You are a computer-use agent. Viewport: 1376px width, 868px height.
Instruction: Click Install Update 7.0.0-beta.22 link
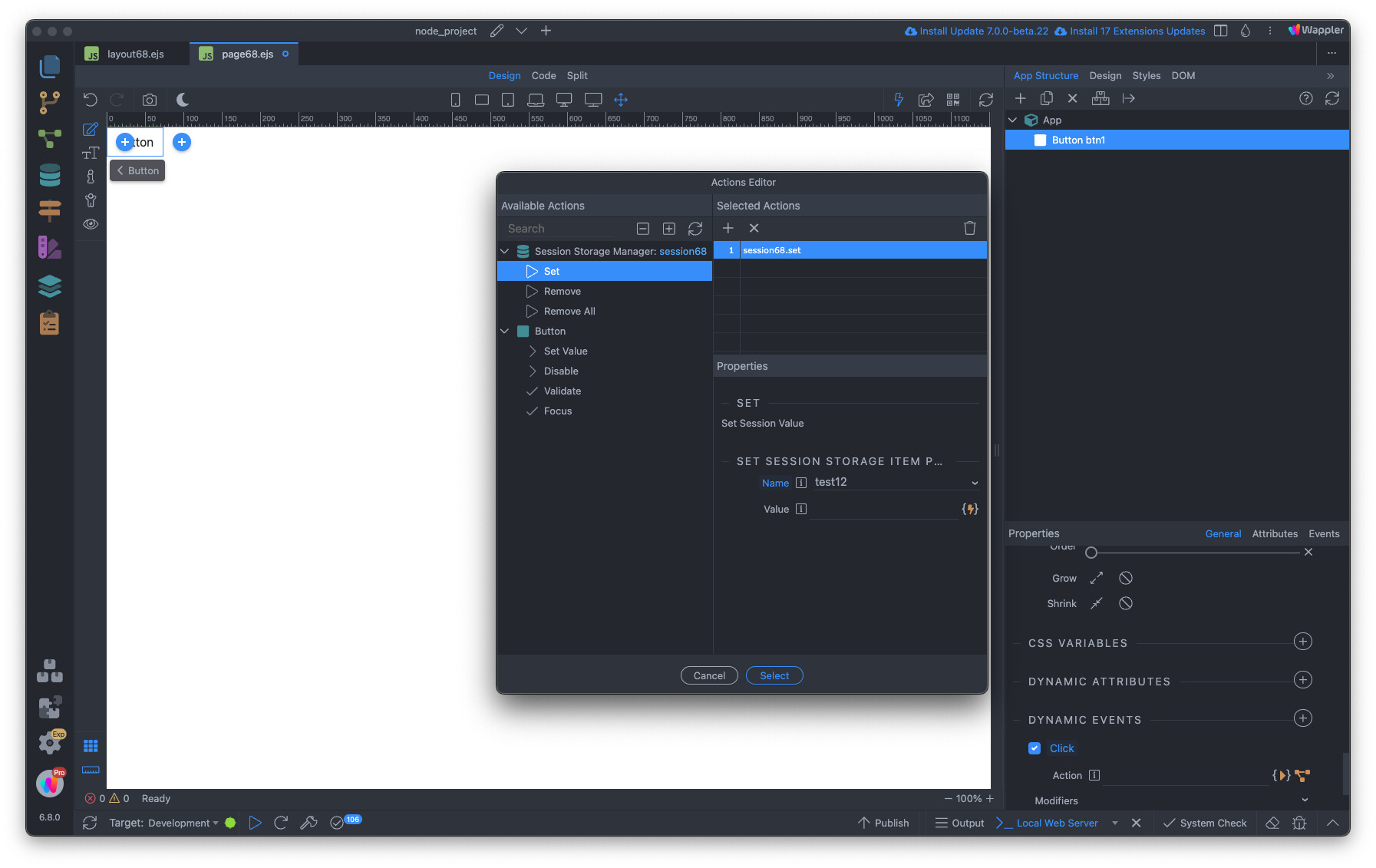[x=977, y=31]
